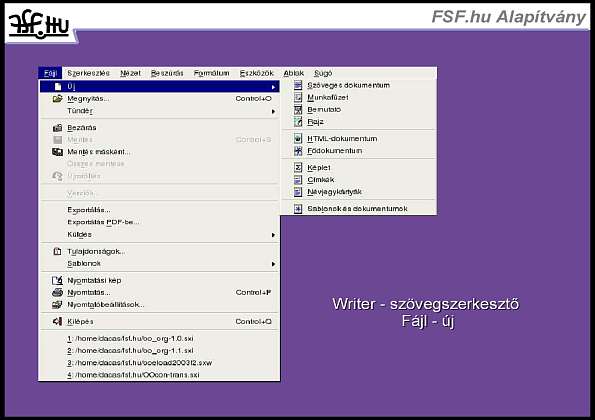
Task: Select Exportálás PDF-be... entry
Action: coord(159,222)
